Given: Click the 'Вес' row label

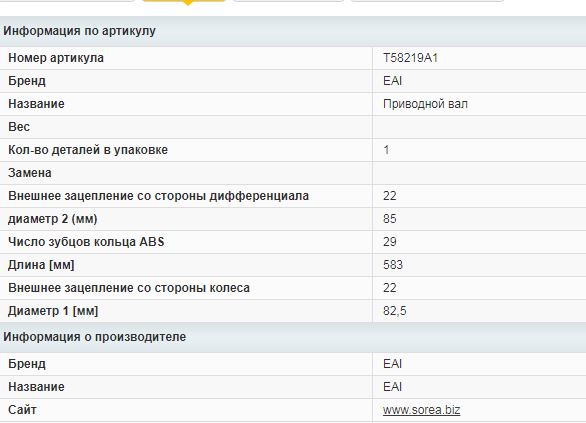Looking at the screenshot, I should coord(19,127).
